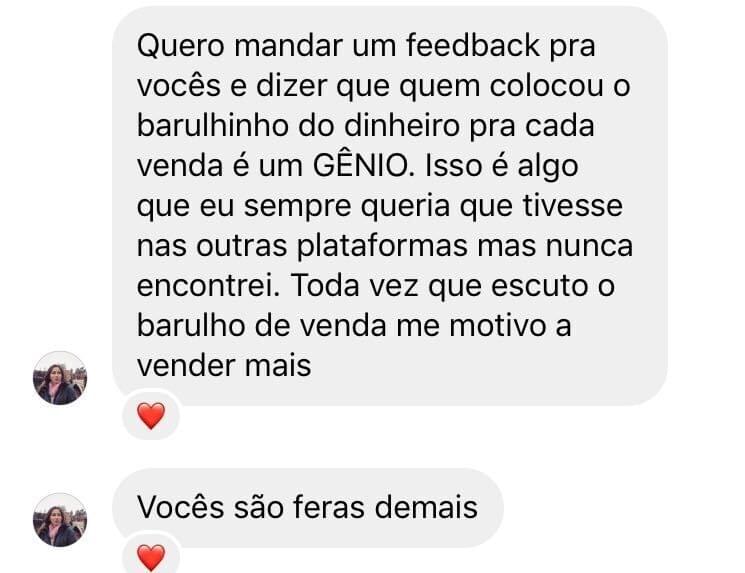
Task: Click the word "colocou" in the second line
Action: point(546,86)
